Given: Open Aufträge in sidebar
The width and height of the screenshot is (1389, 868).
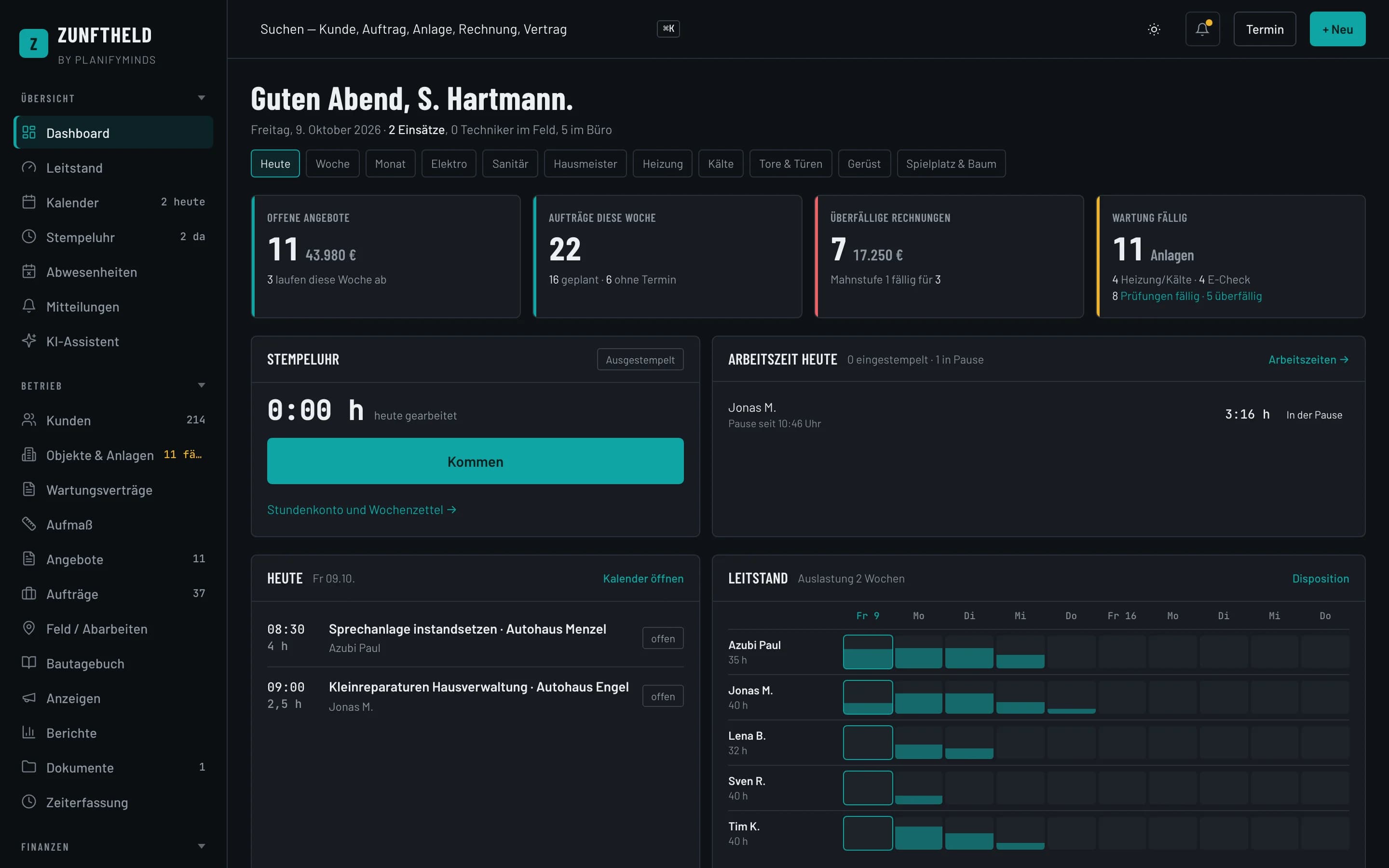Looking at the screenshot, I should point(113,594).
